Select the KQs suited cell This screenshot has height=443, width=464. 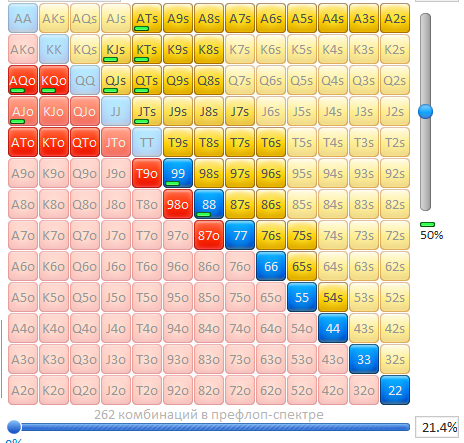[85, 49]
